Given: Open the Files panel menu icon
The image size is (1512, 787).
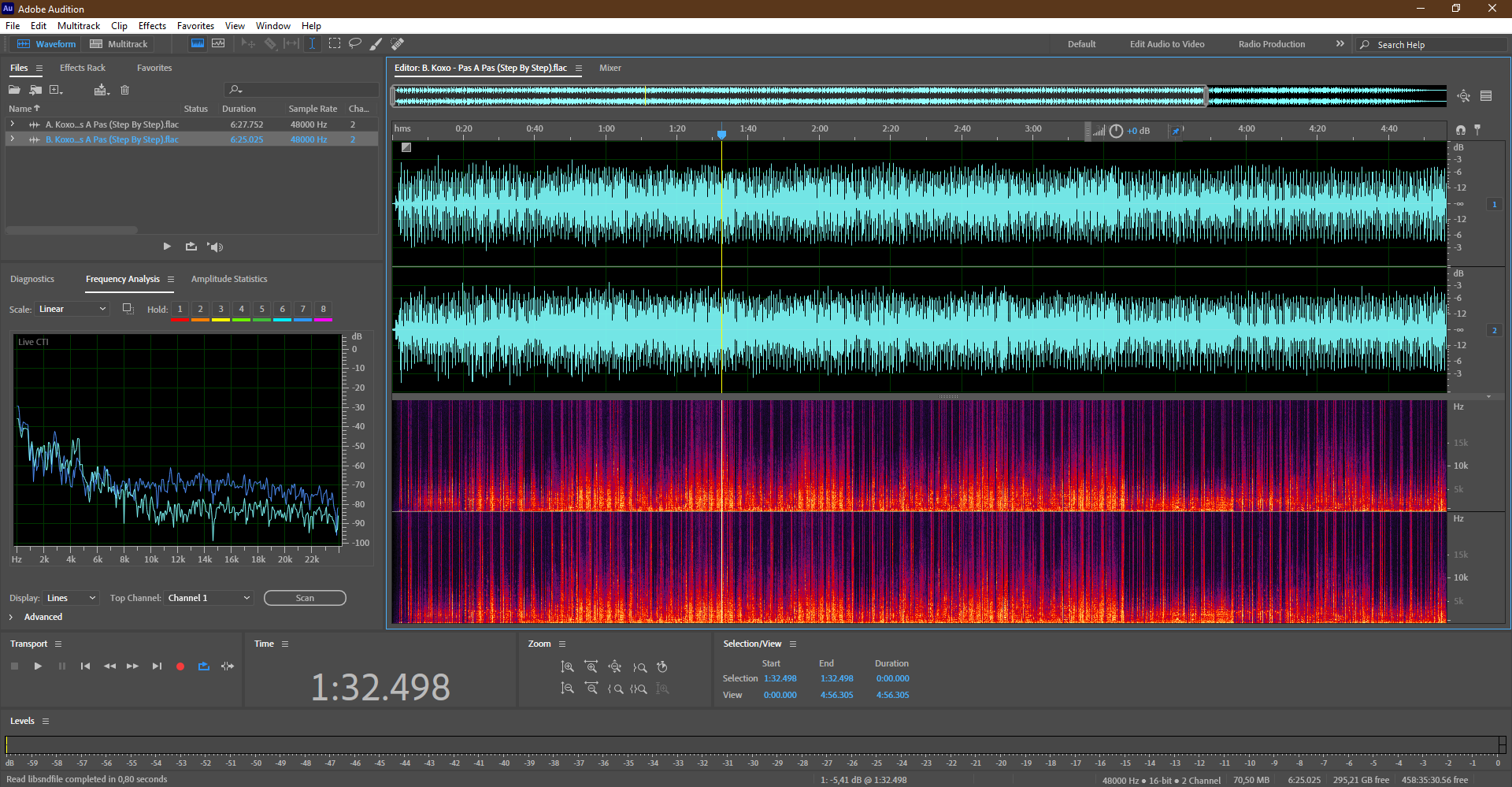Looking at the screenshot, I should (39, 69).
